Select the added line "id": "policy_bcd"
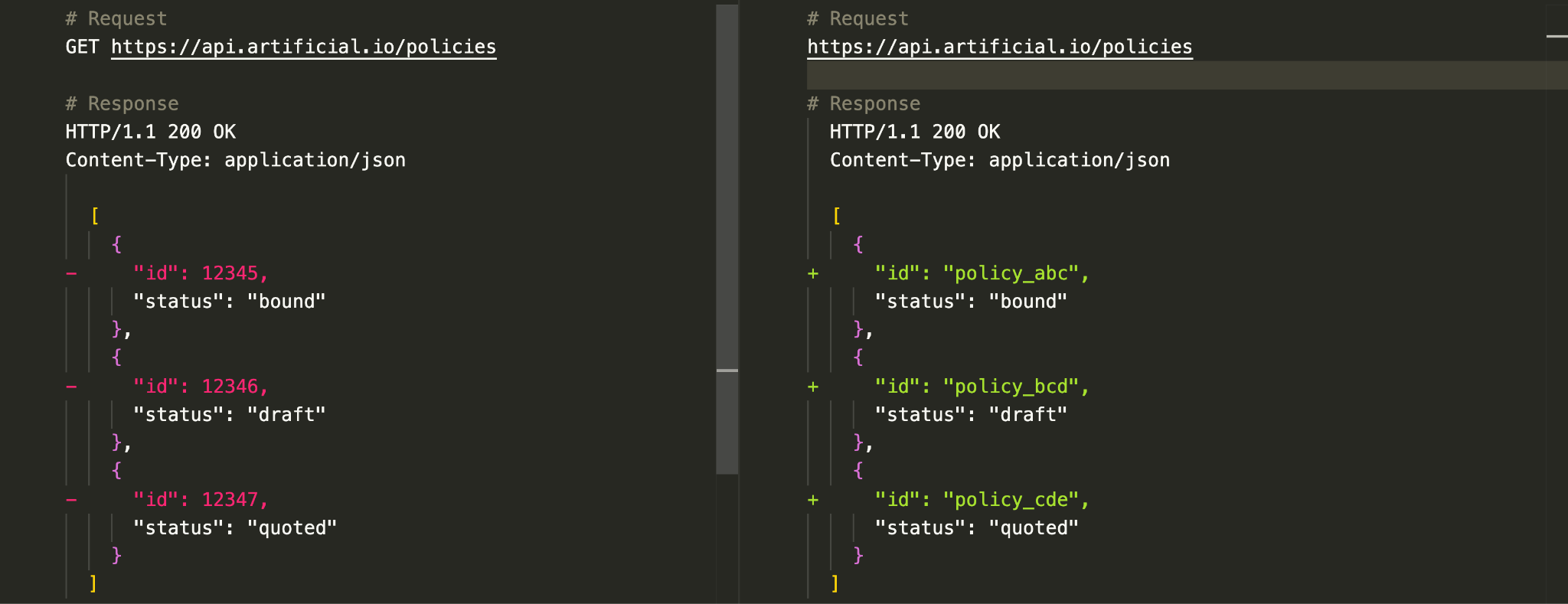The width and height of the screenshot is (1568, 604). click(x=982, y=387)
